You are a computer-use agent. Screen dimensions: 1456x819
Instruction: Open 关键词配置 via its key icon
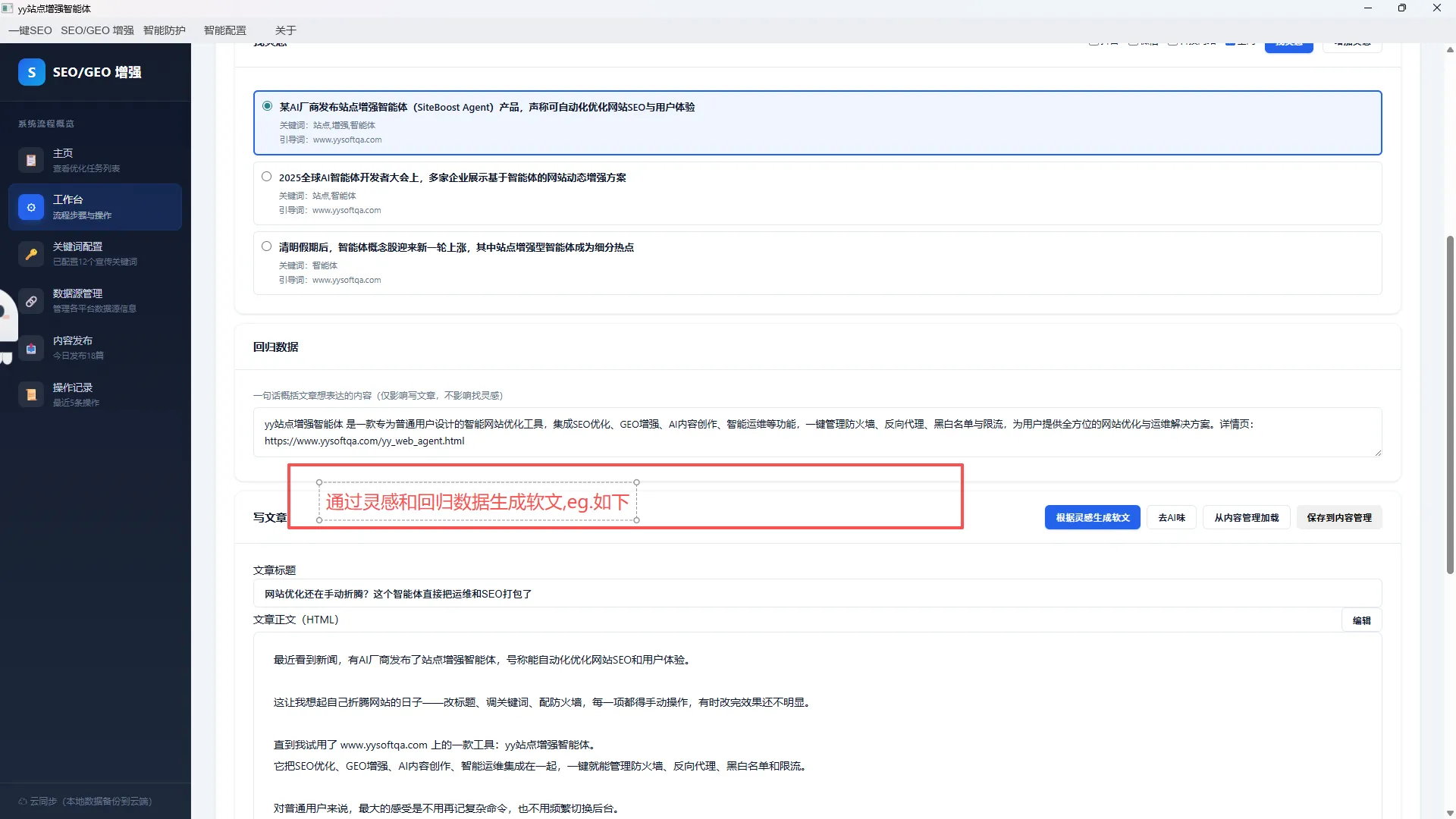[x=31, y=254]
